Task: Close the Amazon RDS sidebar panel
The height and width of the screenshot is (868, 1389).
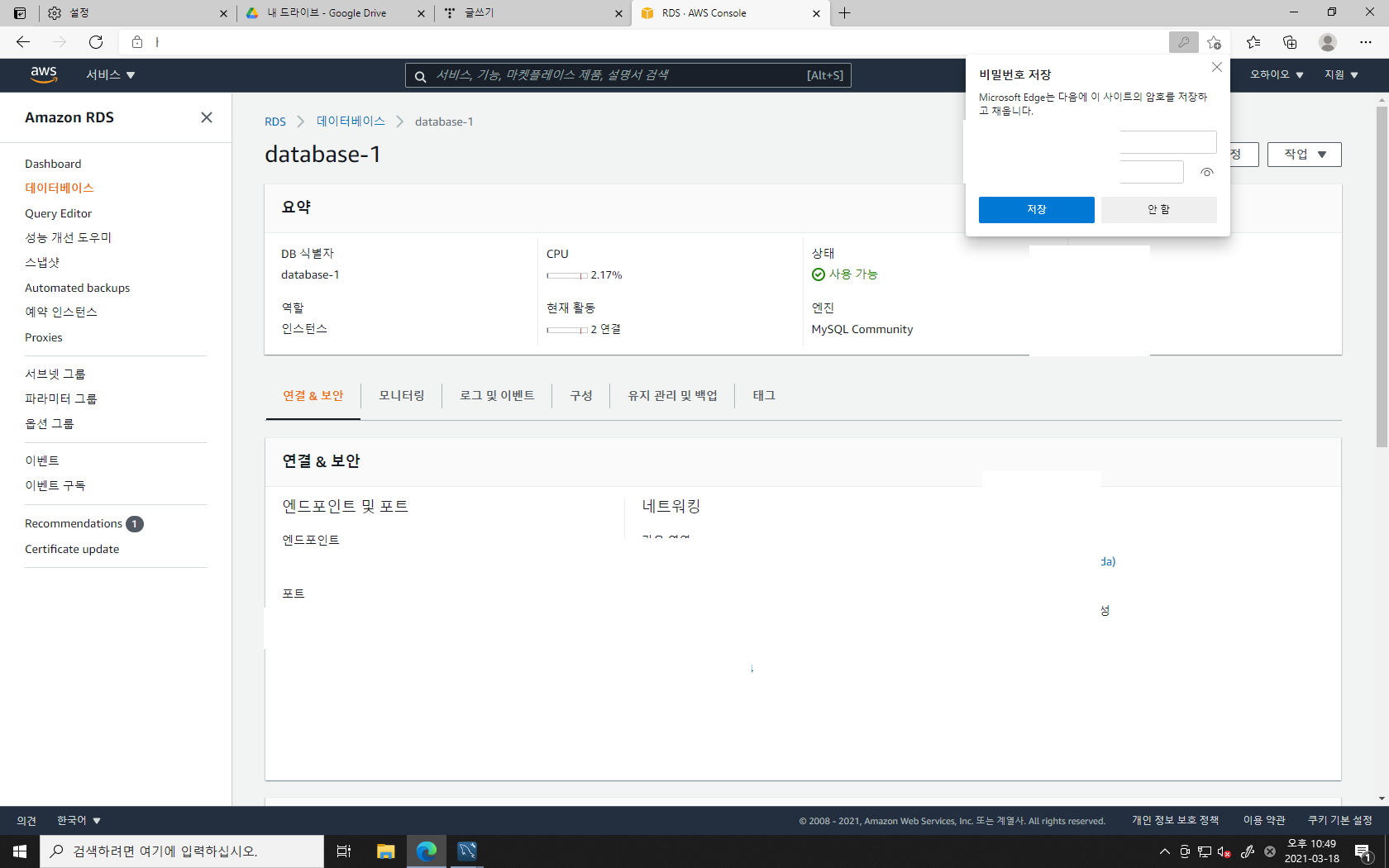Action: tap(207, 117)
